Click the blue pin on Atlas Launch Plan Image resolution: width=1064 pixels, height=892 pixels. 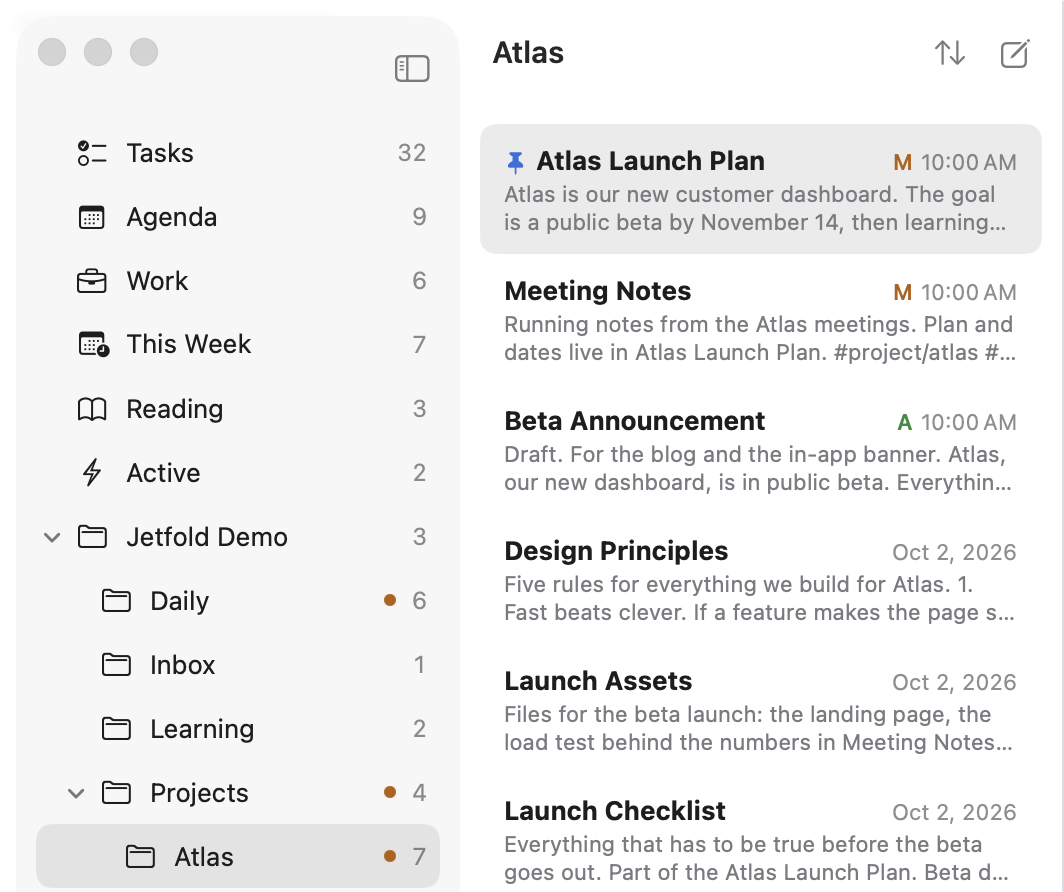pos(516,162)
